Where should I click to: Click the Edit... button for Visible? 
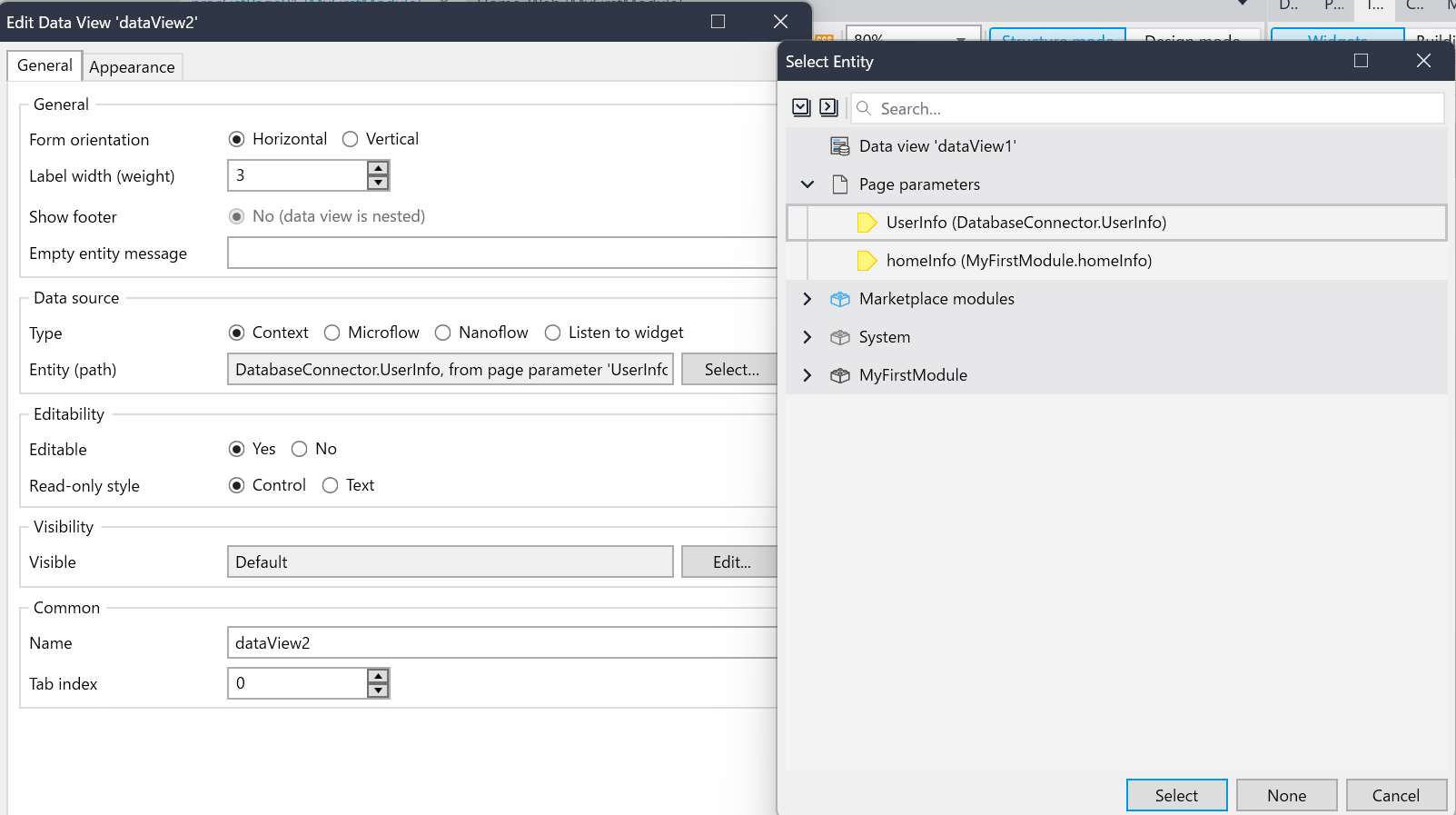[730, 562]
